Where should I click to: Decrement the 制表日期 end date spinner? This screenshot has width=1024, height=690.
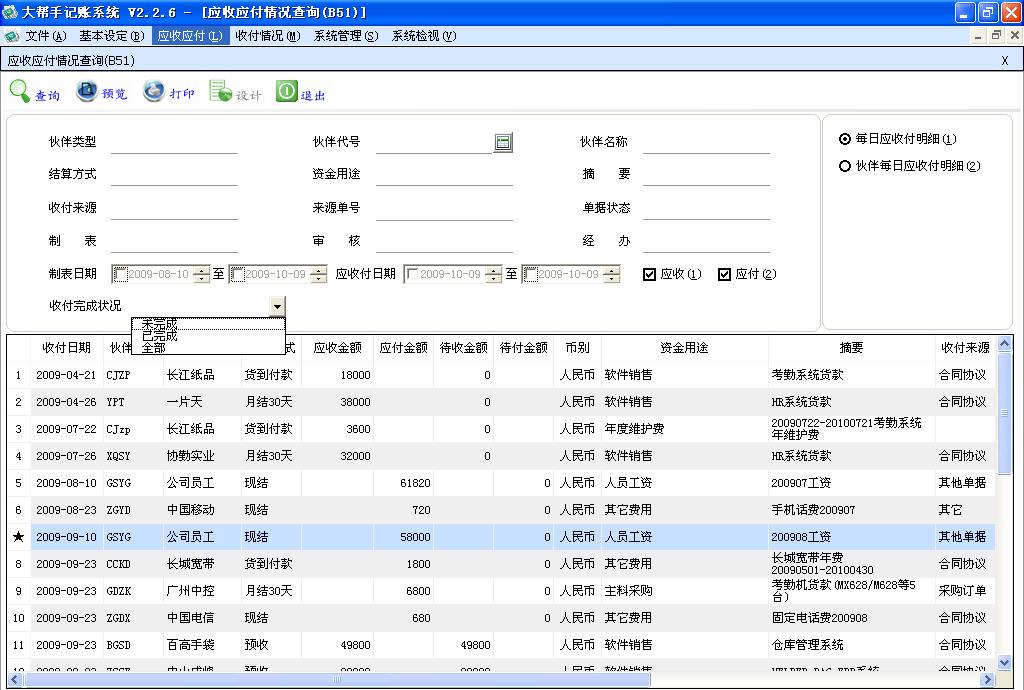[x=319, y=279]
